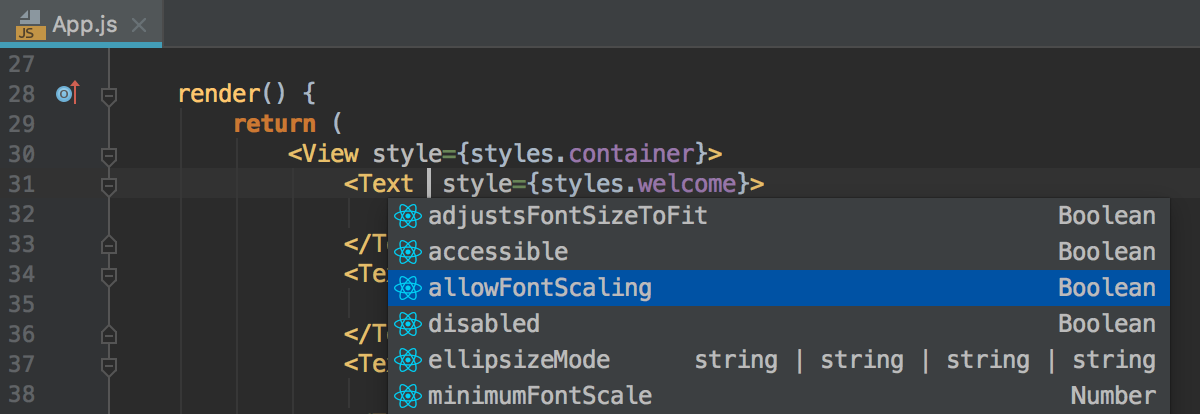Click the React icon beside minimumFontScale
Screen dimensions: 1200x414
[406, 396]
